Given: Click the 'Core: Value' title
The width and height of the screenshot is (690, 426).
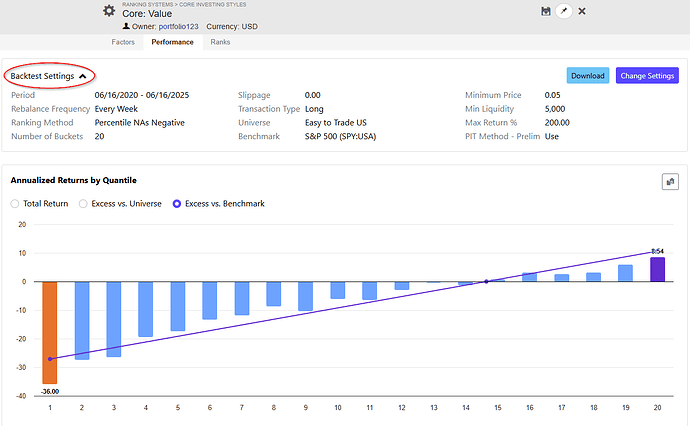Looking at the screenshot, I should (147, 14).
